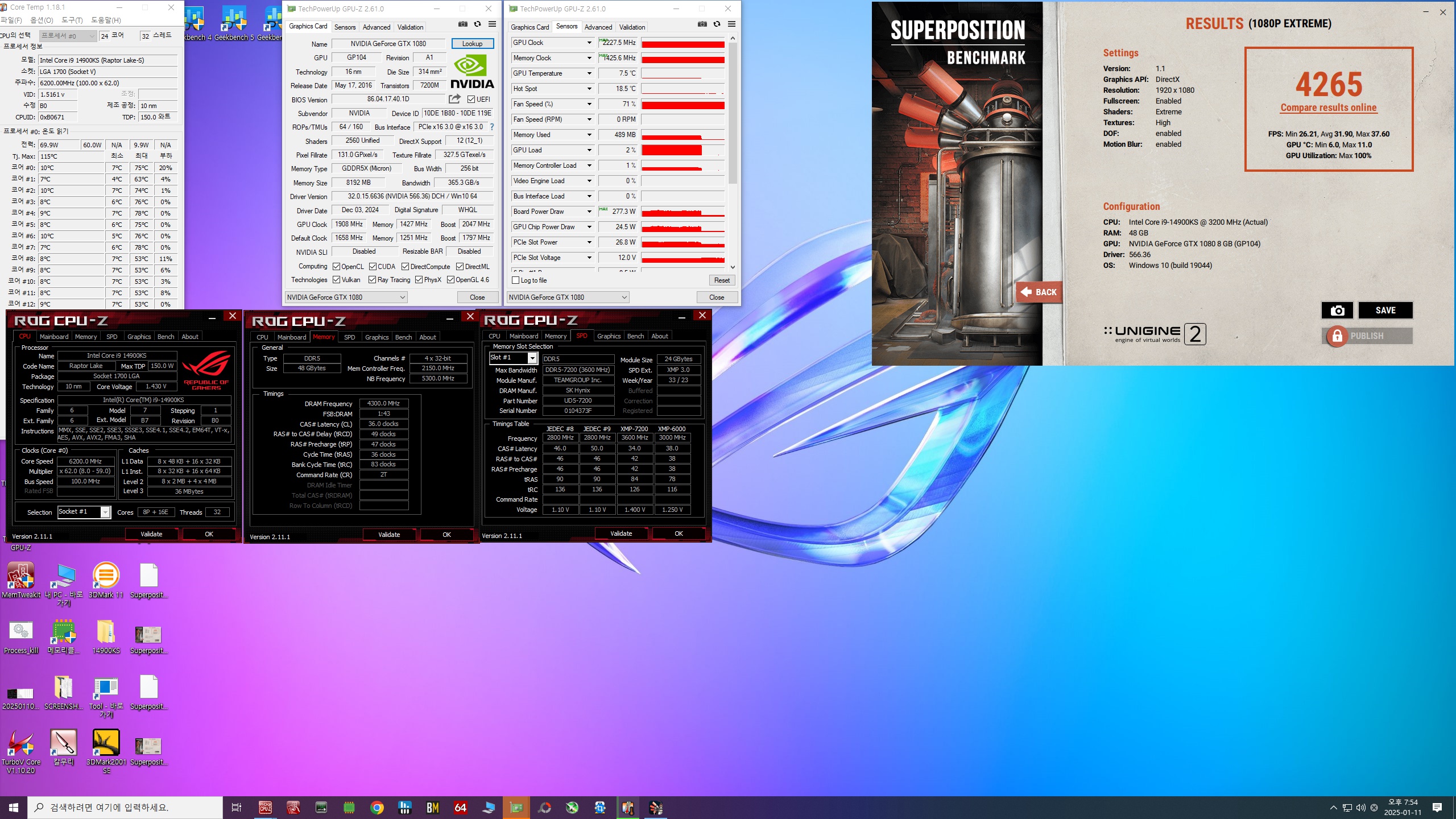Toggle the UEFI checkbox in GPU-Z

coord(471,100)
